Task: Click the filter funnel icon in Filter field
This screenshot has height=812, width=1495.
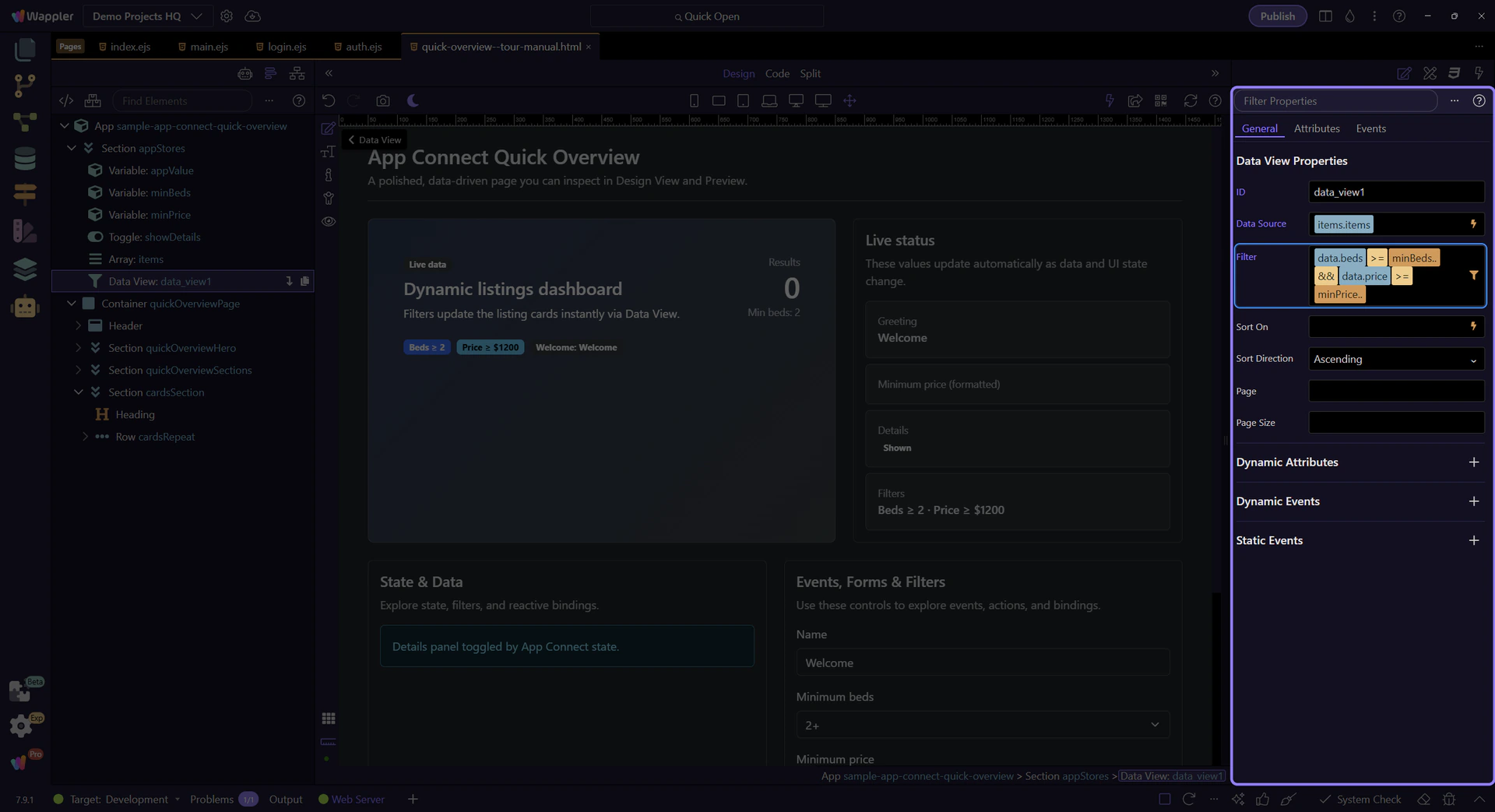Action: (x=1473, y=276)
